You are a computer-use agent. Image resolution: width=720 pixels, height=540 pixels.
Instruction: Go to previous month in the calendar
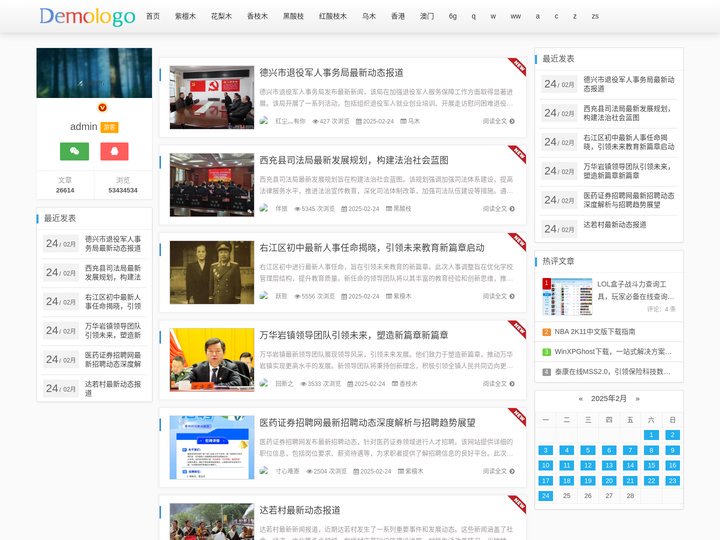[x=581, y=399]
